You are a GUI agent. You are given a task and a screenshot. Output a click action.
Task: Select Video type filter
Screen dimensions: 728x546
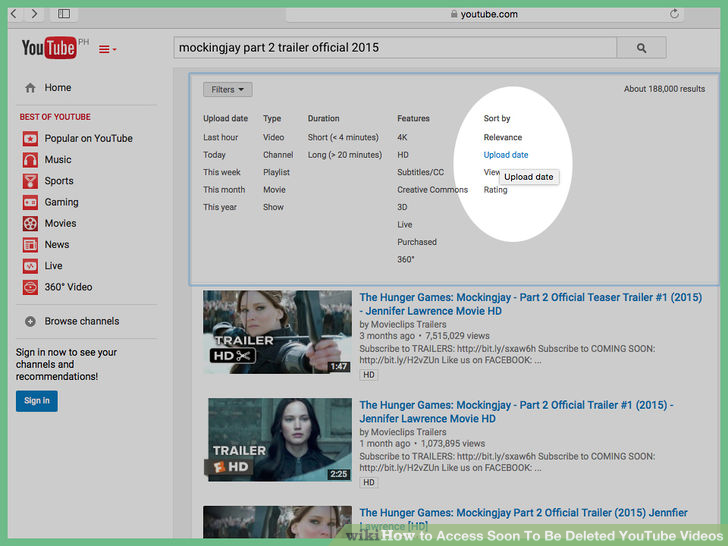pyautogui.click(x=273, y=137)
